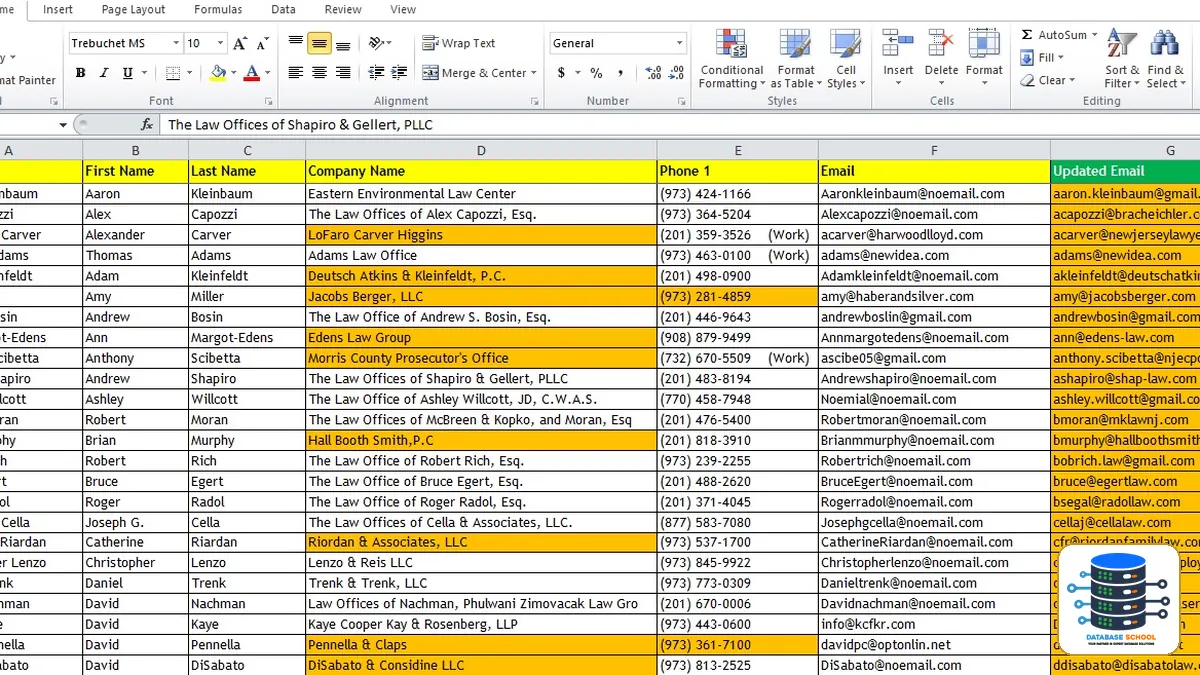Open Format as Table gallery

click(796, 59)
